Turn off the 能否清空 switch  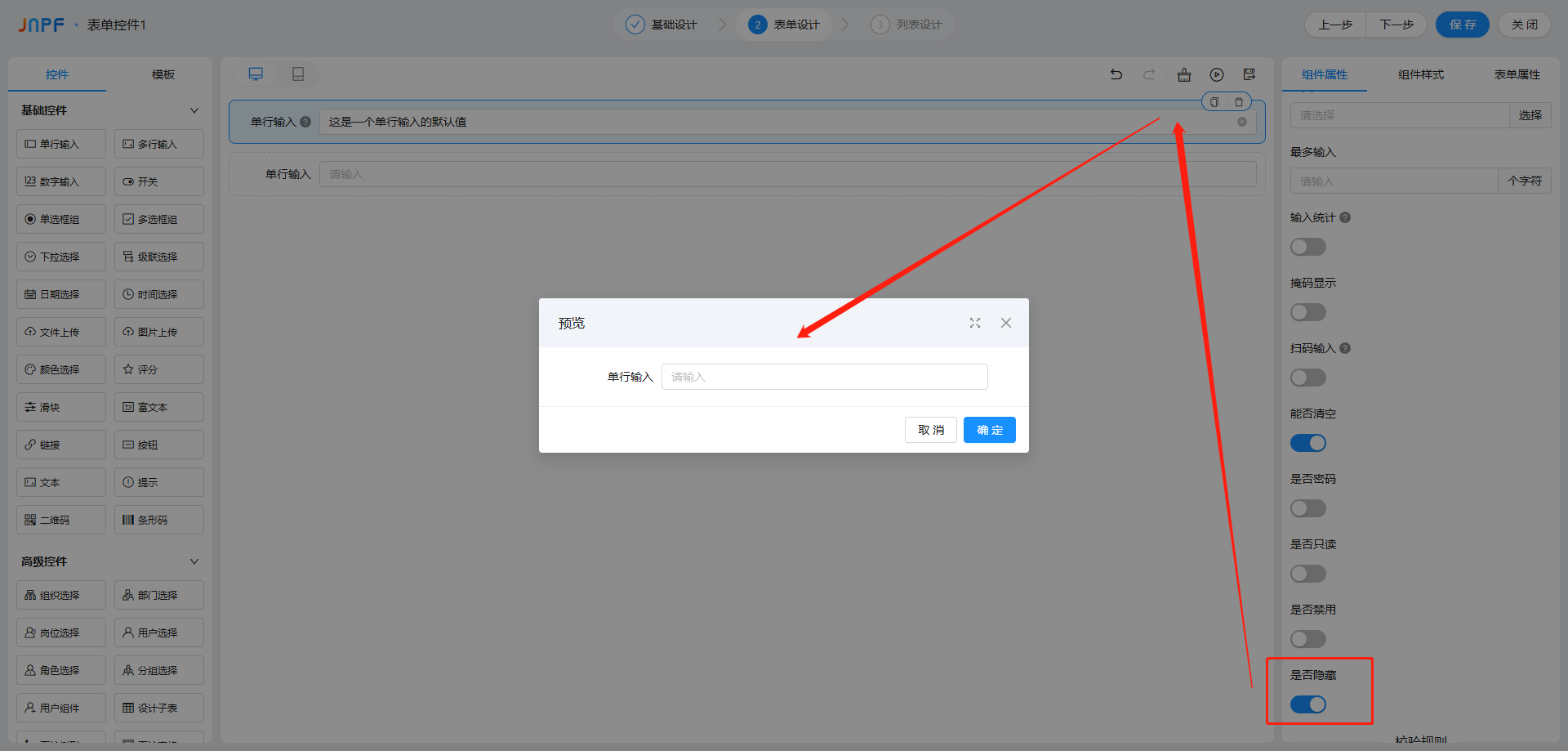click(x=1308, y=443)
